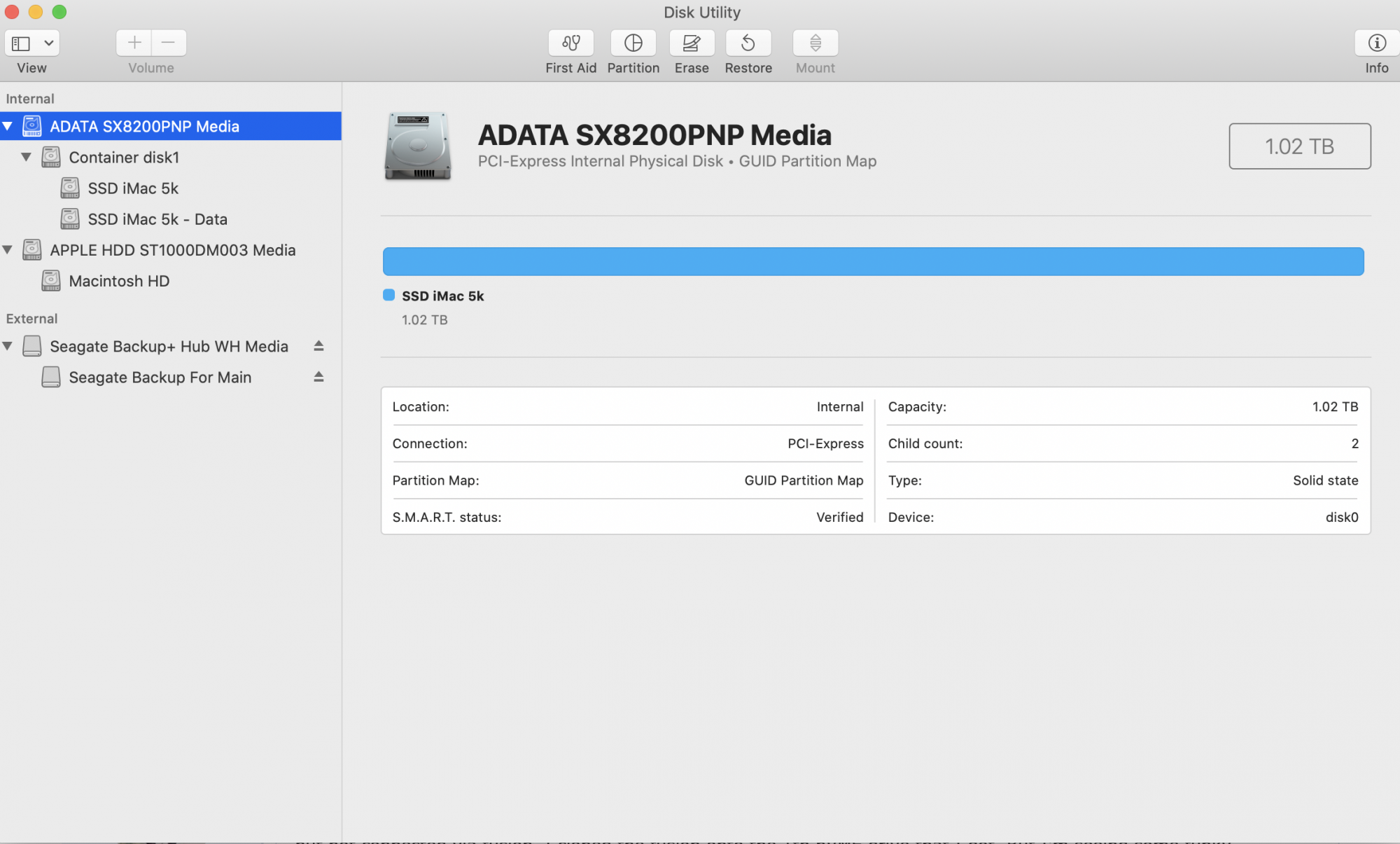Click the large hard drive image in header

pos(418,146)
